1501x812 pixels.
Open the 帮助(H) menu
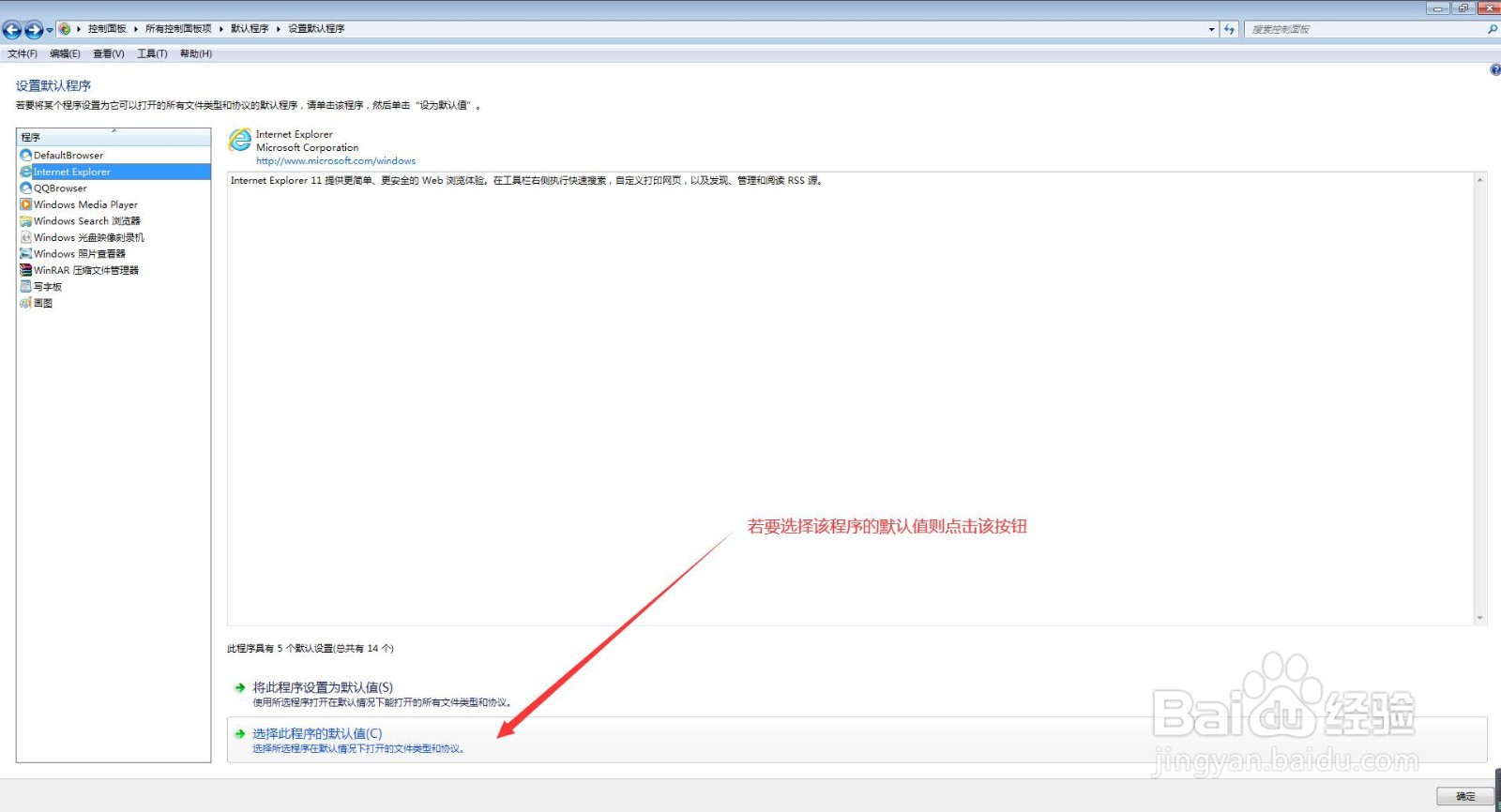pyautogui.click(x=196, y=53)
